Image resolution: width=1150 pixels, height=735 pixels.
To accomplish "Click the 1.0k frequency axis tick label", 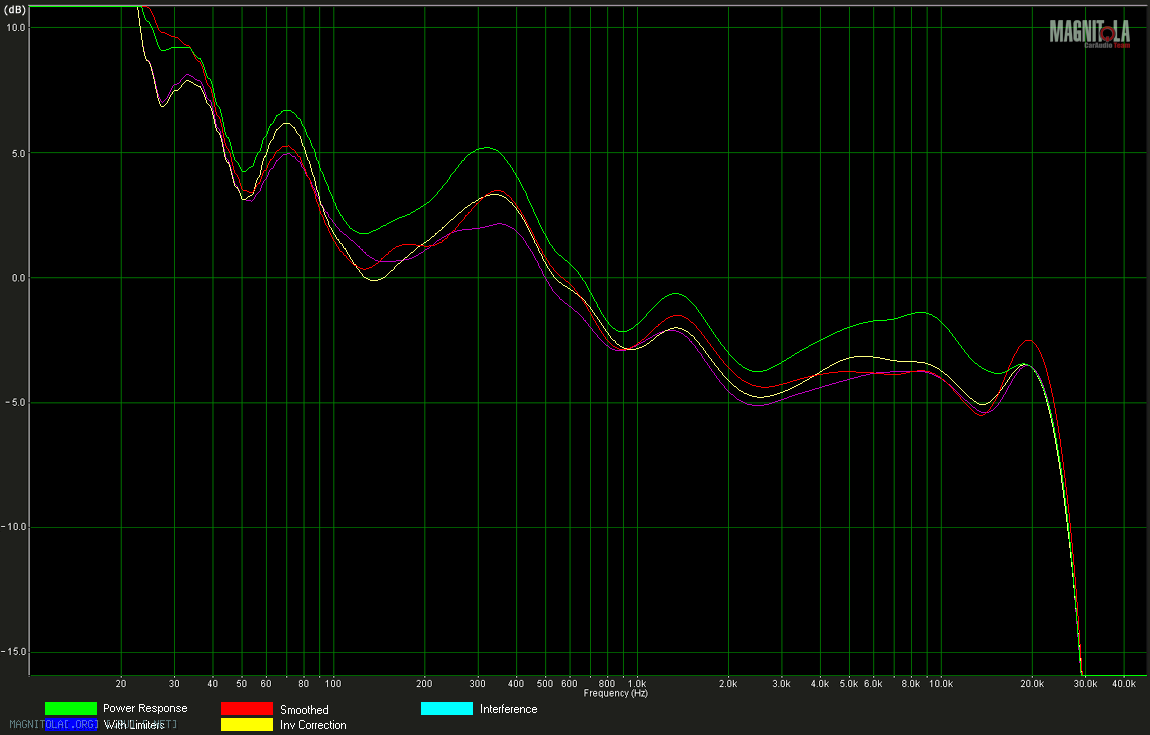I will 636,684.
